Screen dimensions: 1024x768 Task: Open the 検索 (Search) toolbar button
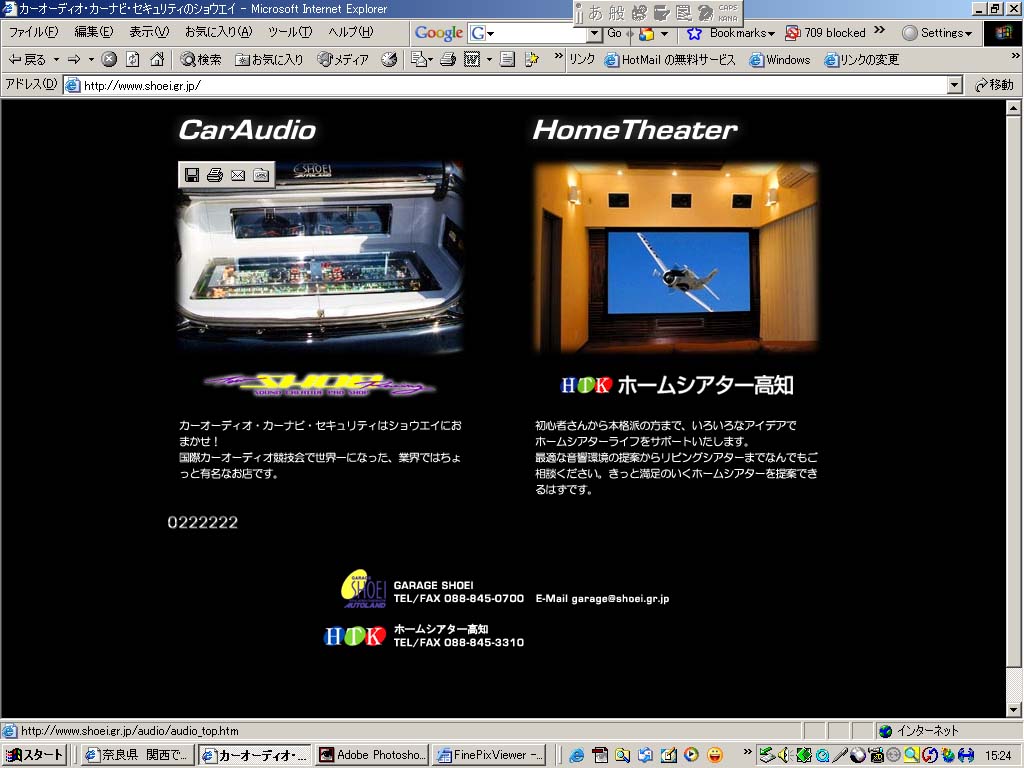pos(201,60)
